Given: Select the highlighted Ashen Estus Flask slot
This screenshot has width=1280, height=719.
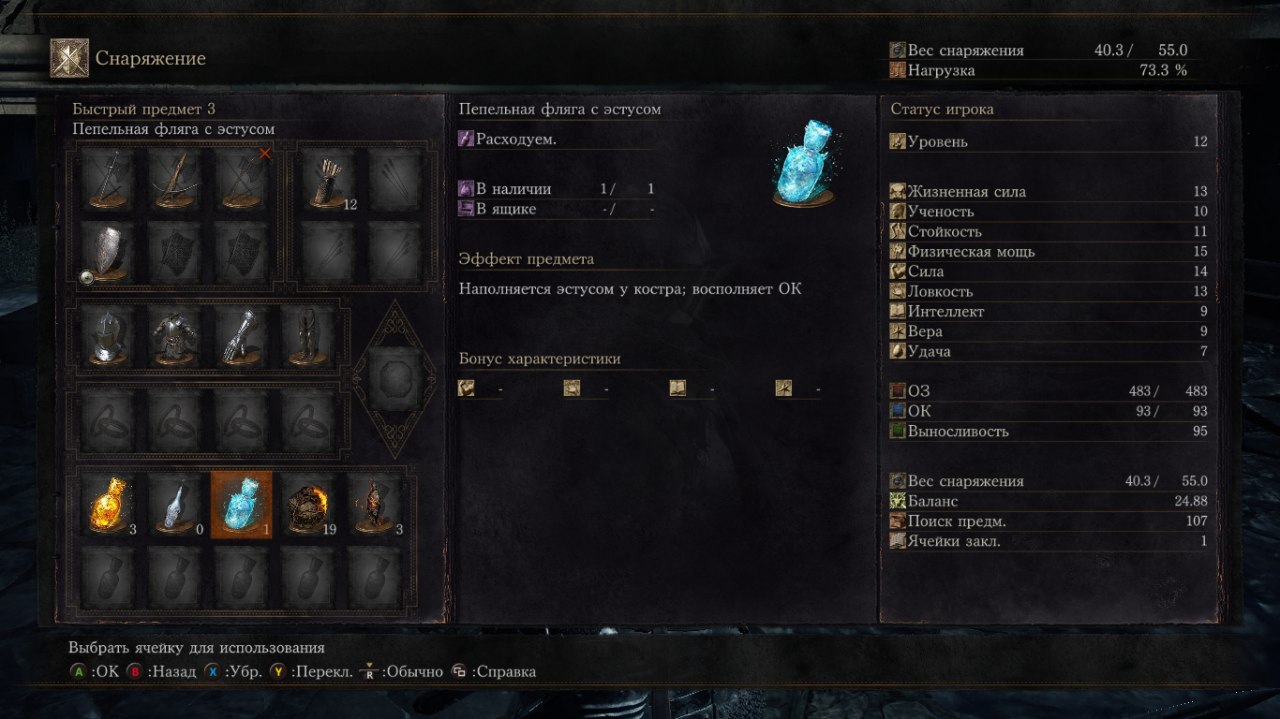Looking at the screenshot, I should pyautogui.click(x=241, y=505).
